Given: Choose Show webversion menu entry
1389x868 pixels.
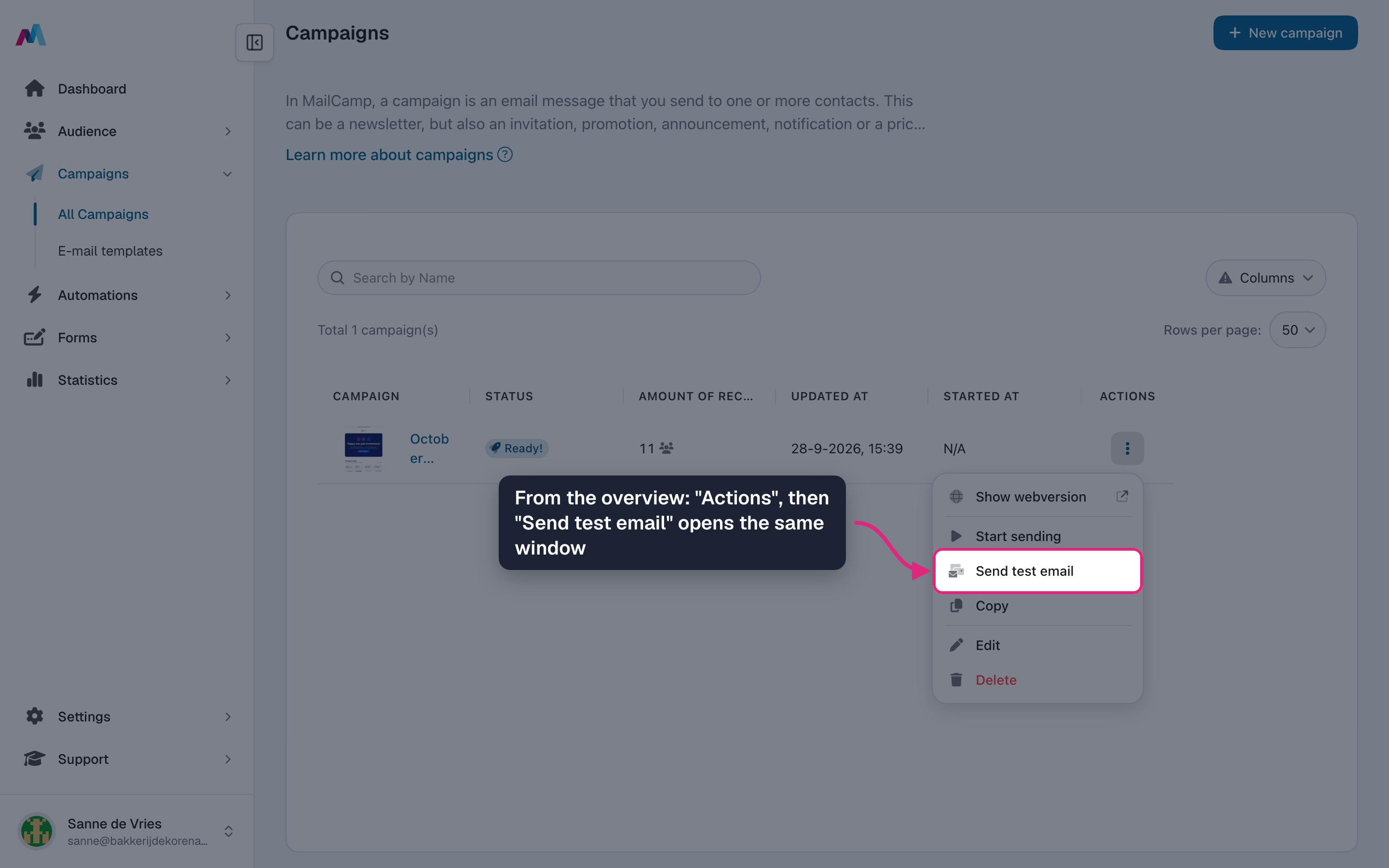Looking at the screenshot, I should tap(1038, 497).
